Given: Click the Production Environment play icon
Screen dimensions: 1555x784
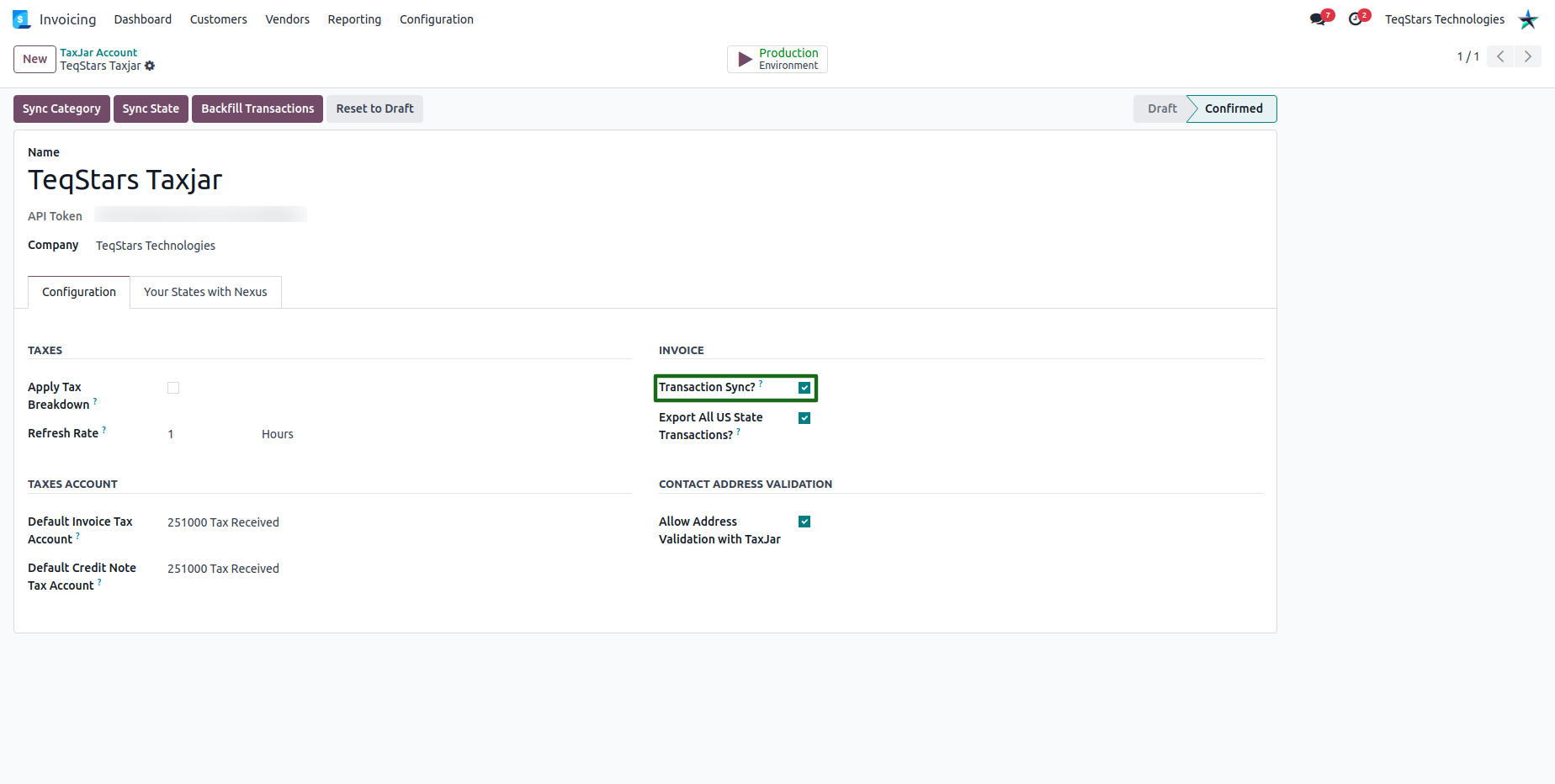Looking at the screenshot, I should click(745, 59).
